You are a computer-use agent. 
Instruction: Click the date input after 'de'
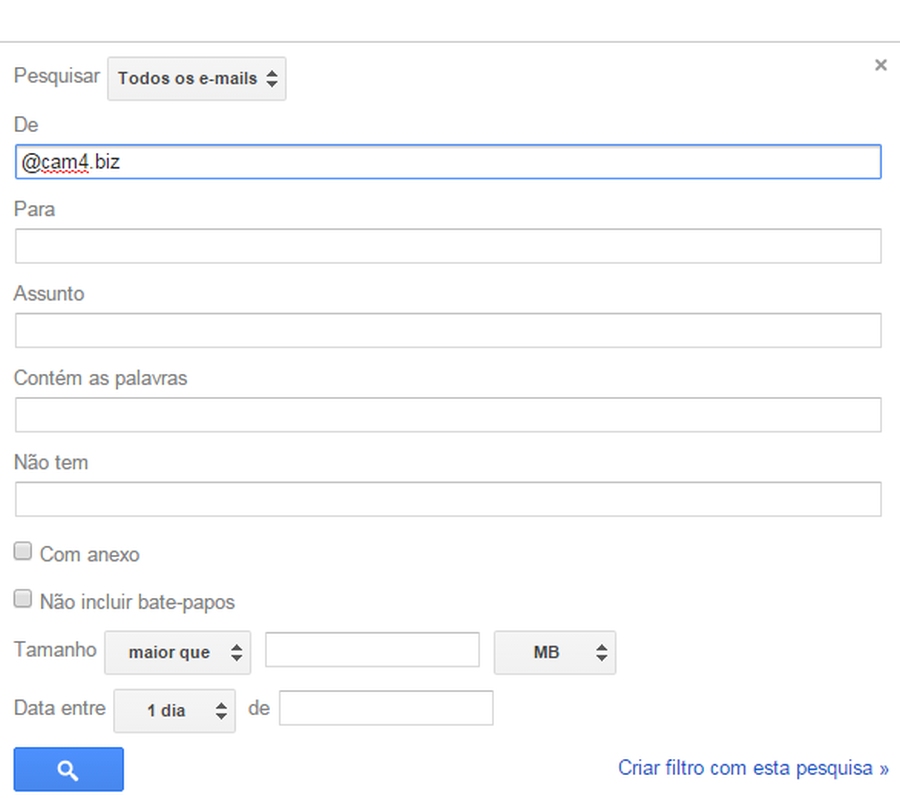385,708
